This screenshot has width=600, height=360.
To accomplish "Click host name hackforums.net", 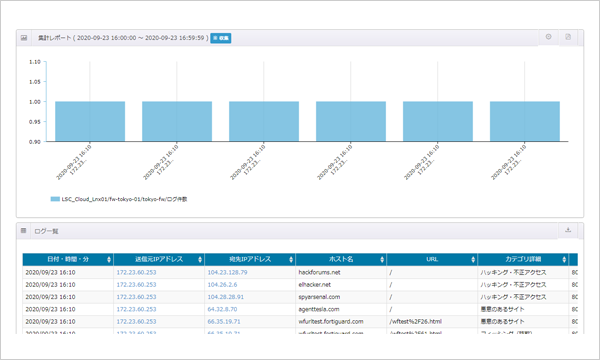I will [319, 272].
